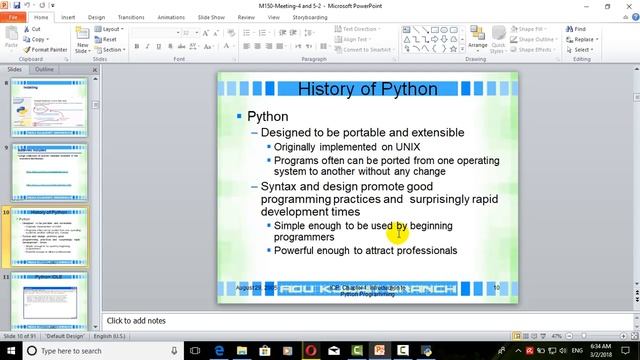640x360 pixels.
Task: Switch to the Design ribbon tab
Action: pos(96,17)
